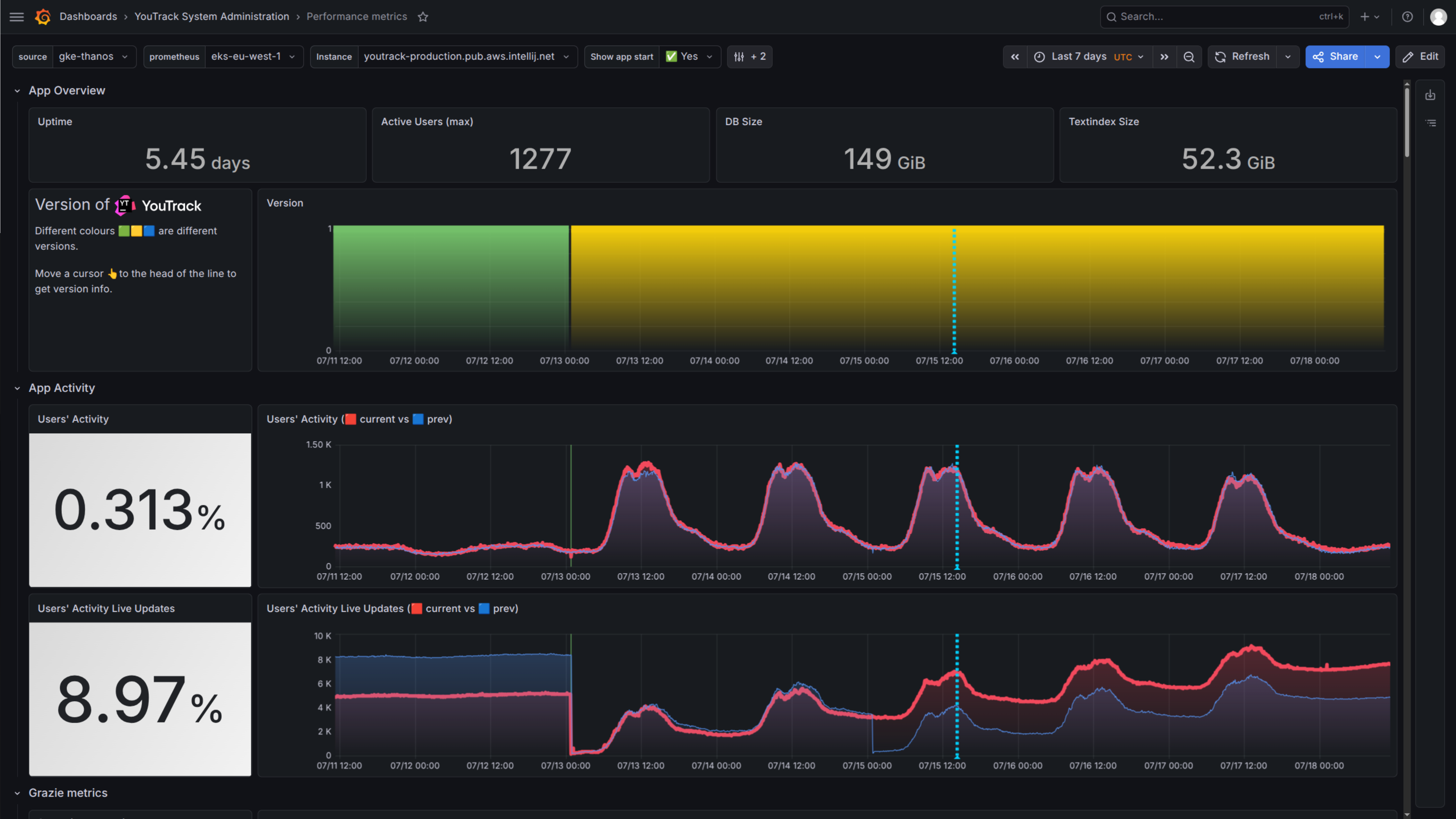
Task: Click the Performance metrics breadcrumb
Action: [357, 17]
